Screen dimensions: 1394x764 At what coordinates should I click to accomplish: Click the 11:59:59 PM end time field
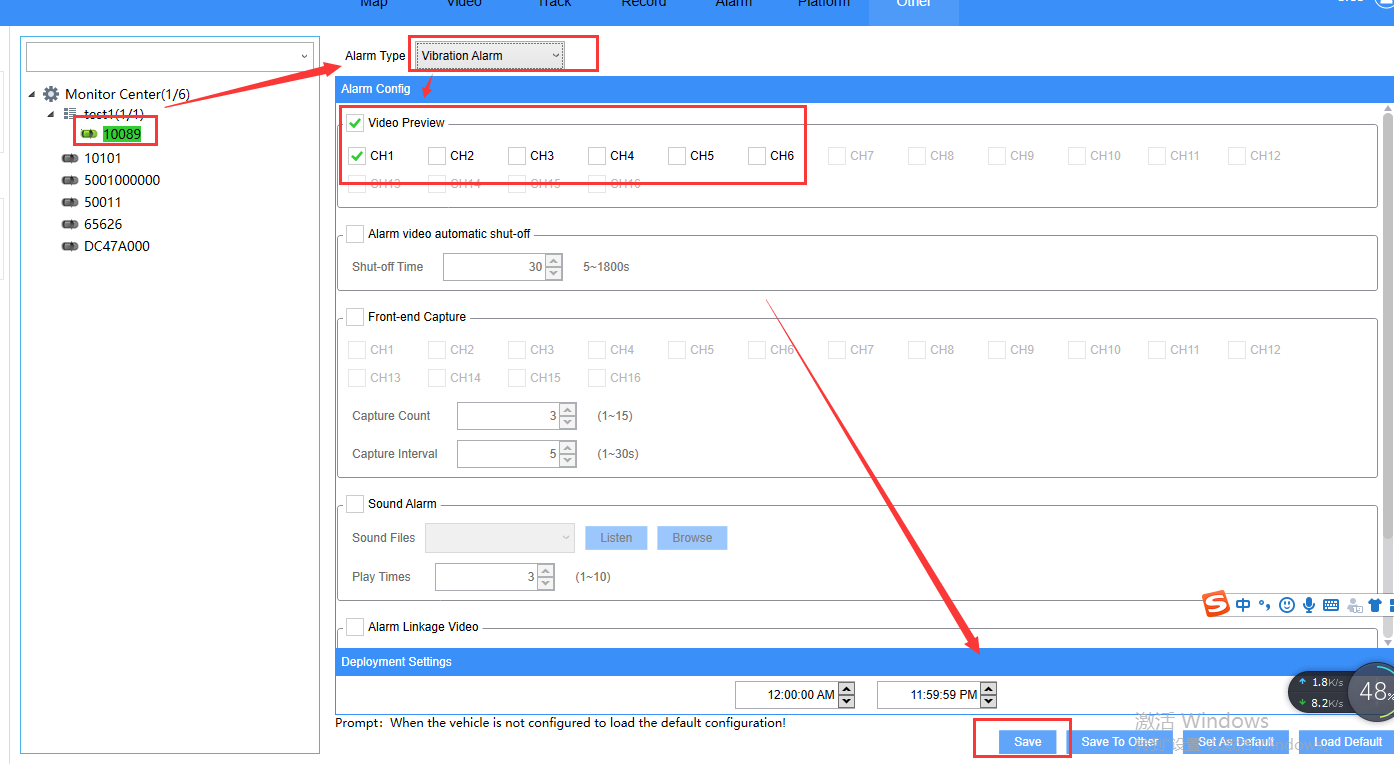pos(929,695)
